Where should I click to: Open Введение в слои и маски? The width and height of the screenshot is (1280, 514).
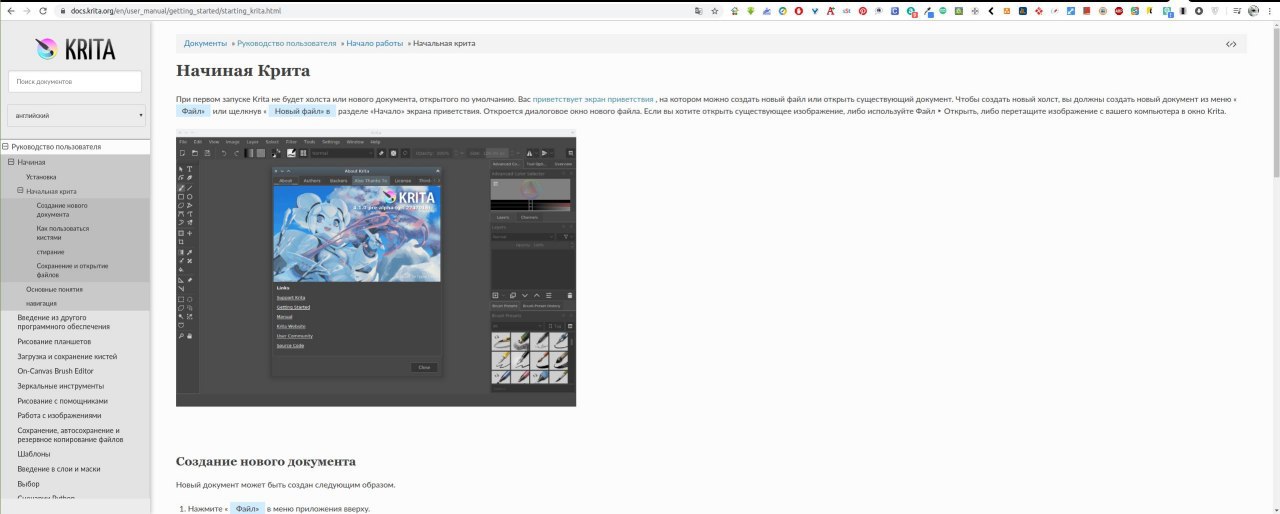[58, 468]
